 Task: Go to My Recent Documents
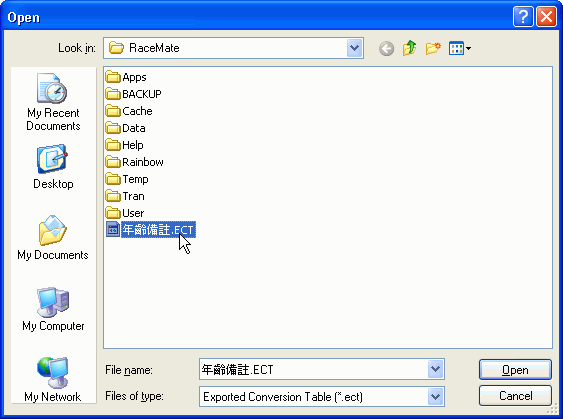coord(53,102)
